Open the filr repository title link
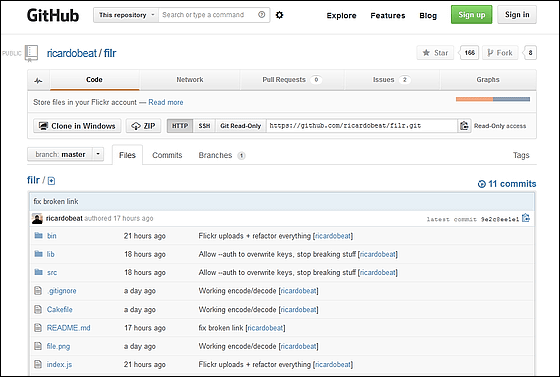The image size is (560, 377). [110, 53]
